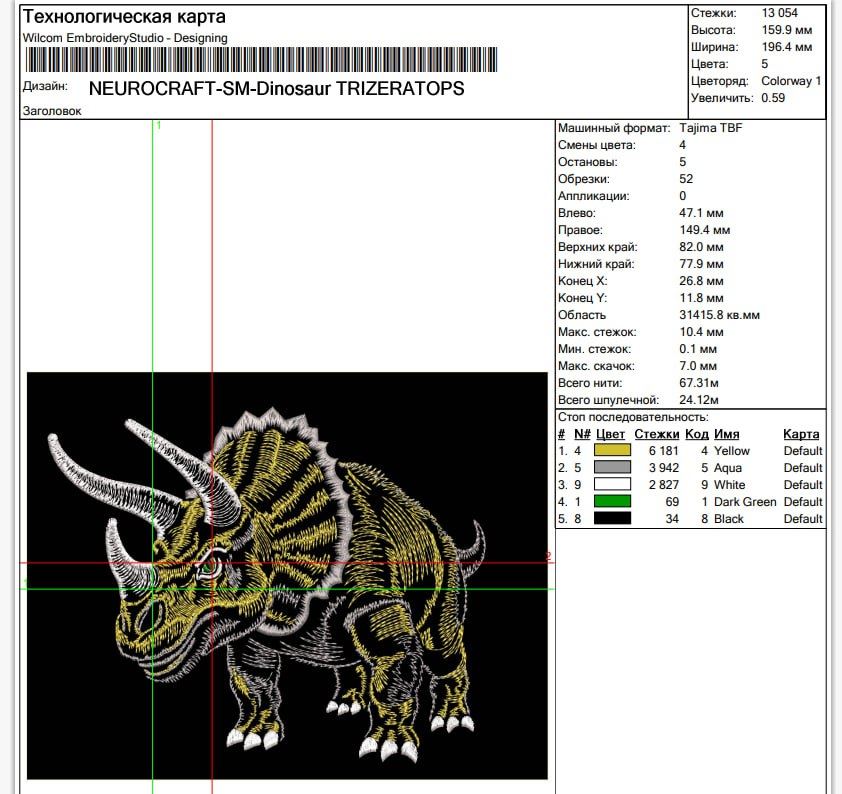This screenshot has height=794, width=842.
Task: Click the "Цвет" column header
Action: tap(610, 434)
